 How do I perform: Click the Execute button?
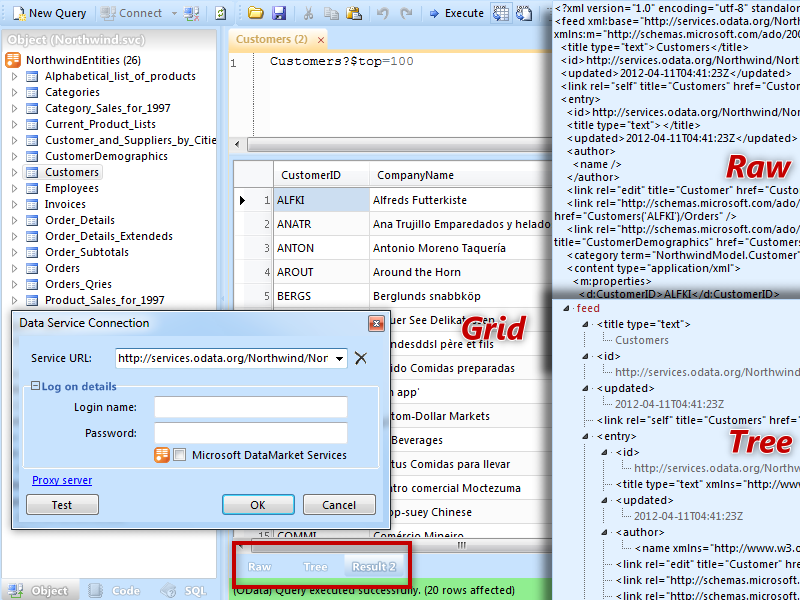point(456,13)
